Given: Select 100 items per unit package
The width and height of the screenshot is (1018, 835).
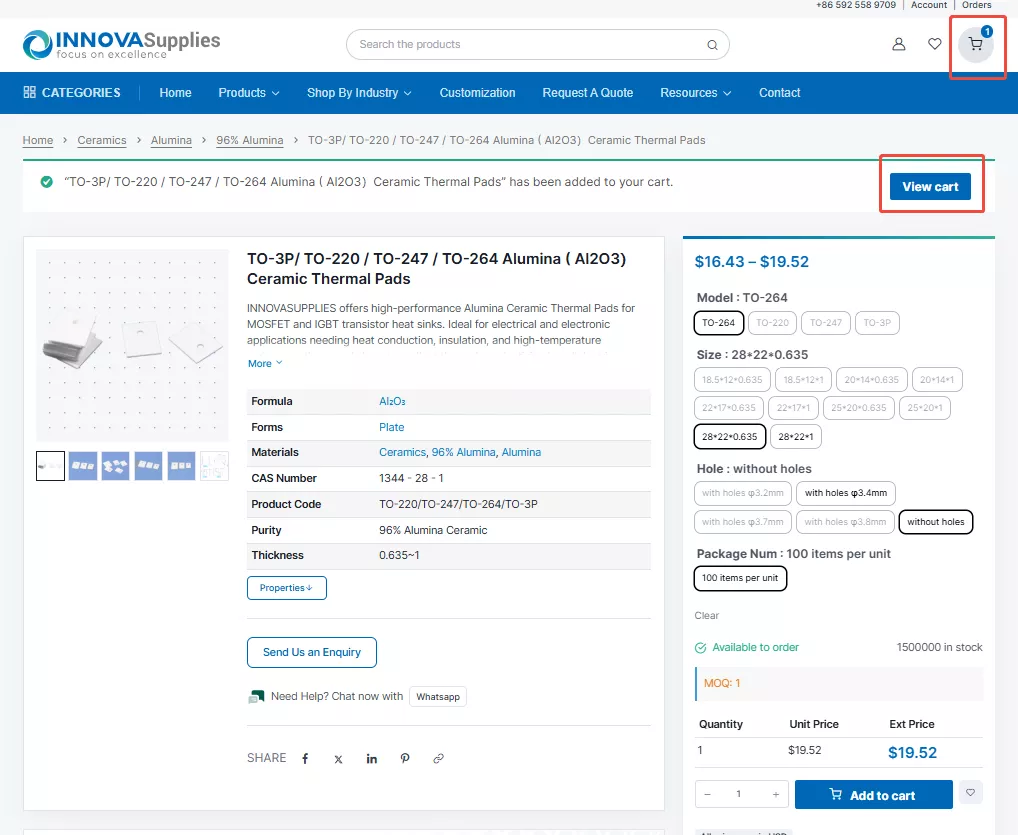Looking at the screenshot, I should tap(740, 578).
